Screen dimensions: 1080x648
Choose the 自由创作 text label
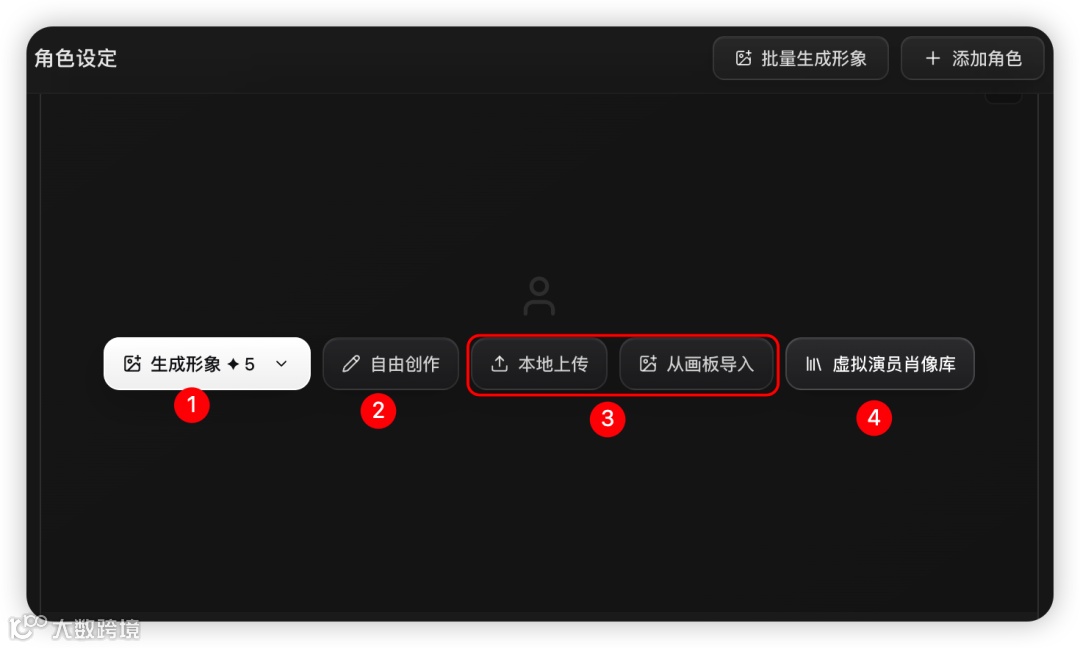click(405, 364)
